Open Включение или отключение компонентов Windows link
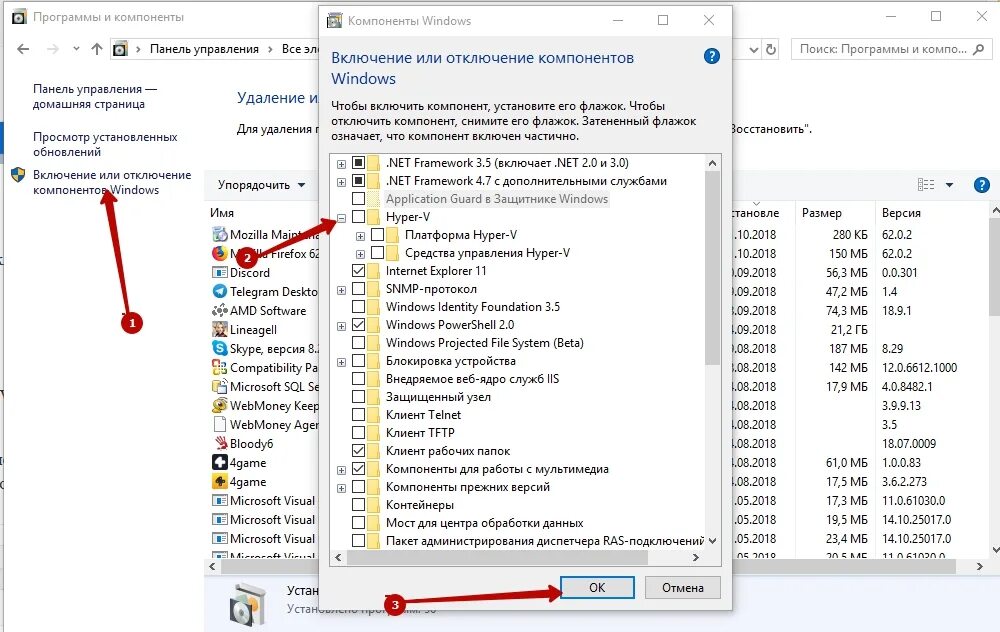 tap(112, 182)
